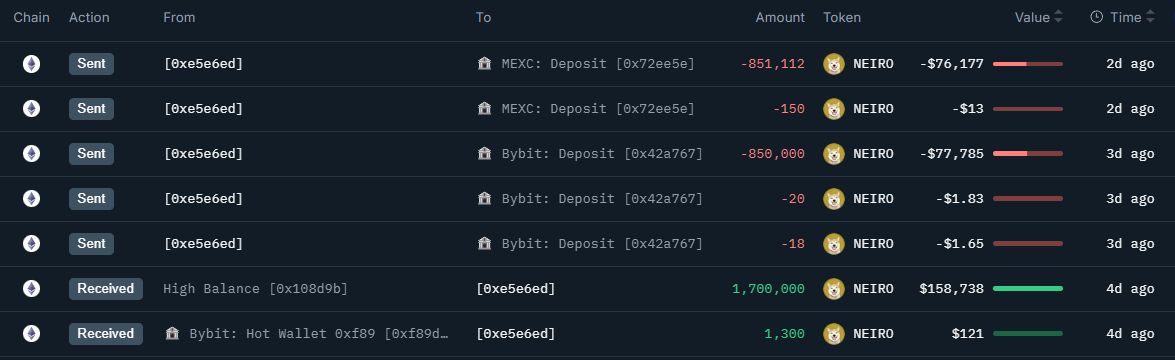Click the NEIRO token icon in the 1,700,000 row
The image size is (1175, 360).
(x=833, y=289)
